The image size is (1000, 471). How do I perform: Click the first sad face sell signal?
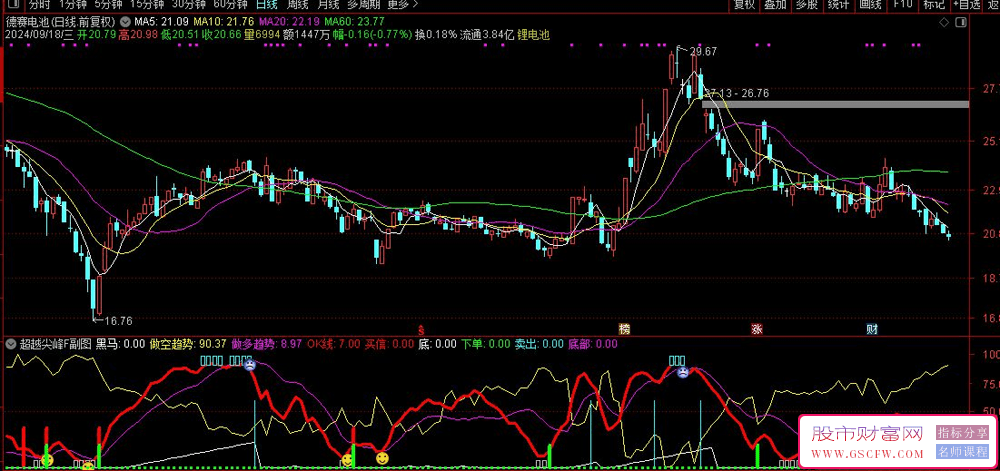pos(250,365)
